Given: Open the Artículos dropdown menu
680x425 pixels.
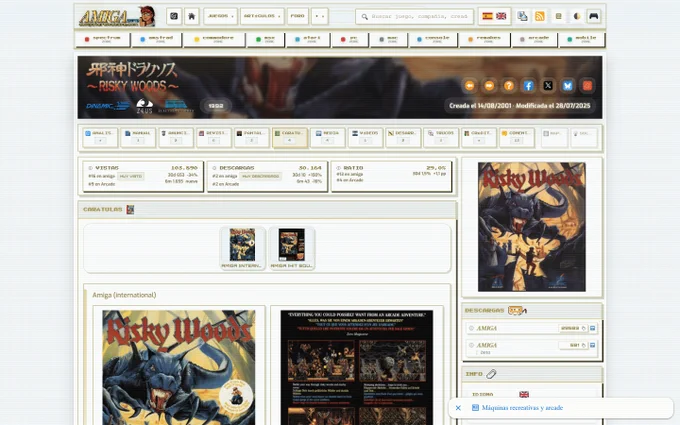Looking at the screenshot, I should coord(262,16).
